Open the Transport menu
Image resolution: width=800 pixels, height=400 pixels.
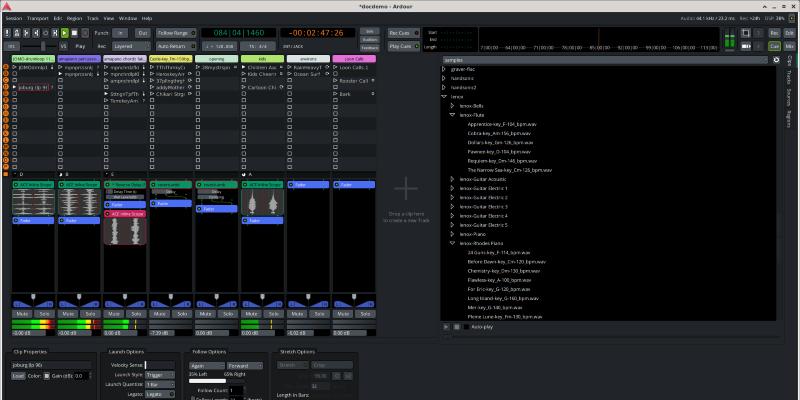[37, 18]
